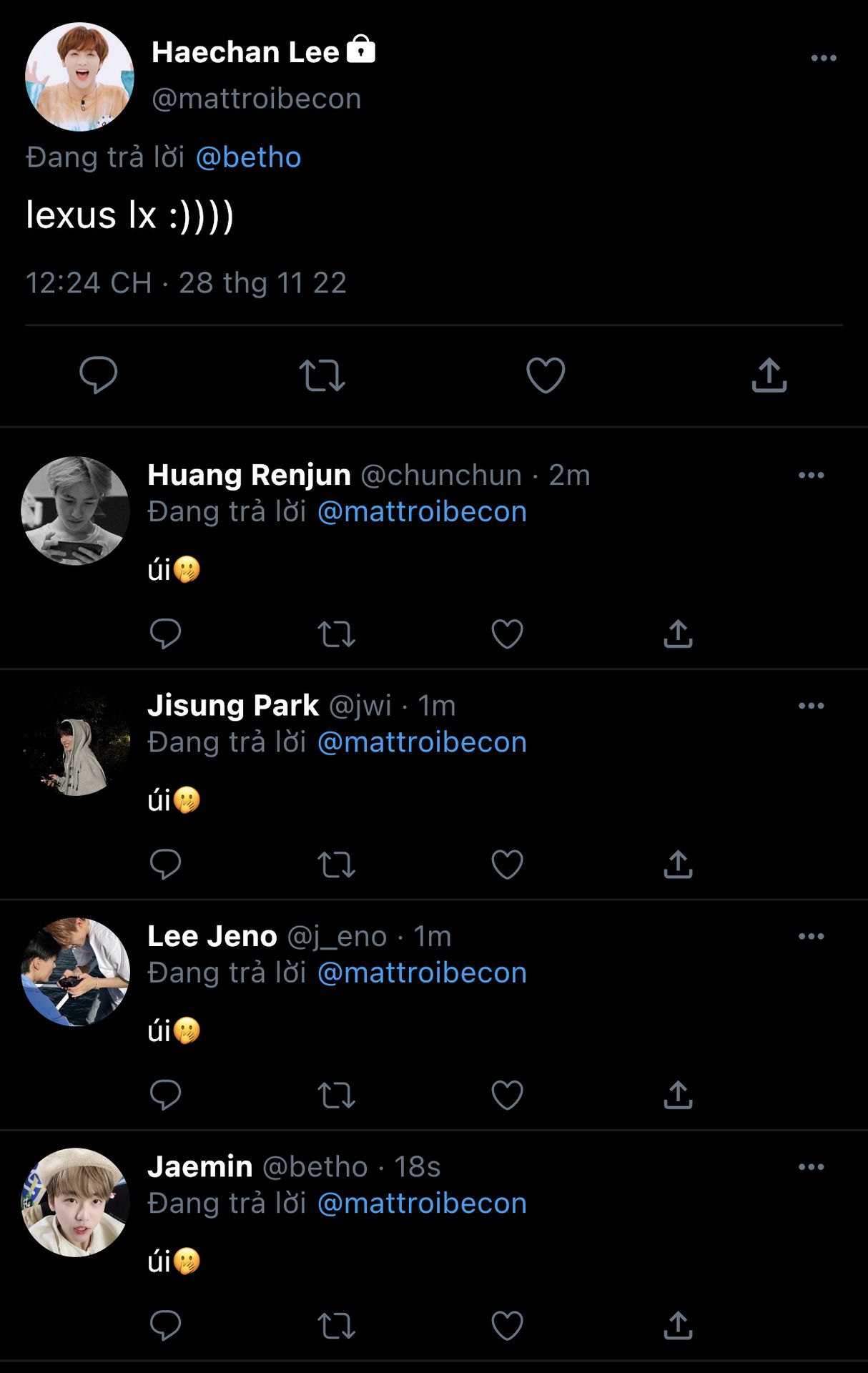Retweet Lee Jeno's reply
The image size is (868, 1373).
pos(336,1095)
